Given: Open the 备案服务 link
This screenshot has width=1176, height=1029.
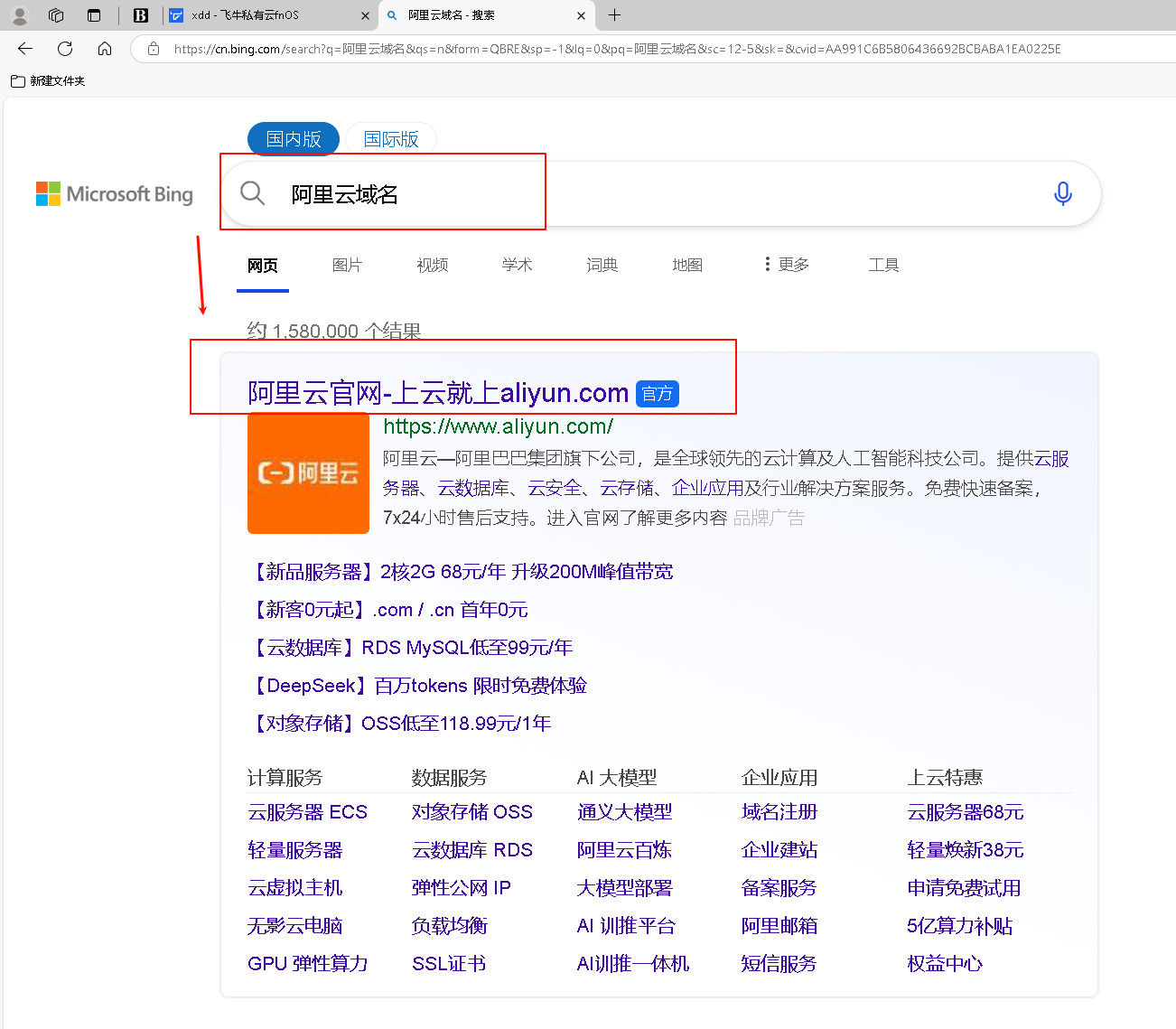Looking at the screenshot, I should click(x=779, y=888).
